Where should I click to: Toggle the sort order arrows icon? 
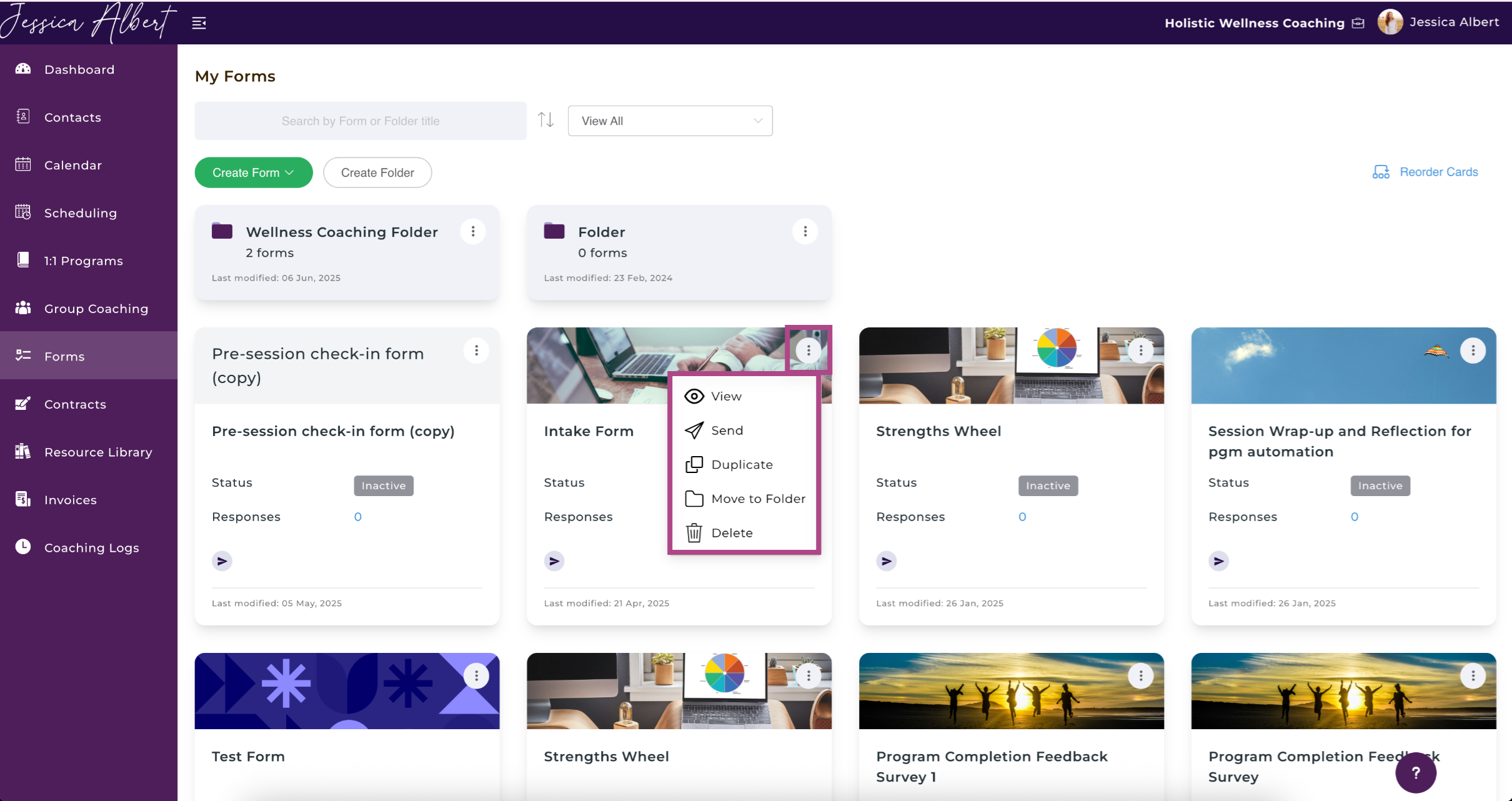pyautogui.click(x=546, y=120)
